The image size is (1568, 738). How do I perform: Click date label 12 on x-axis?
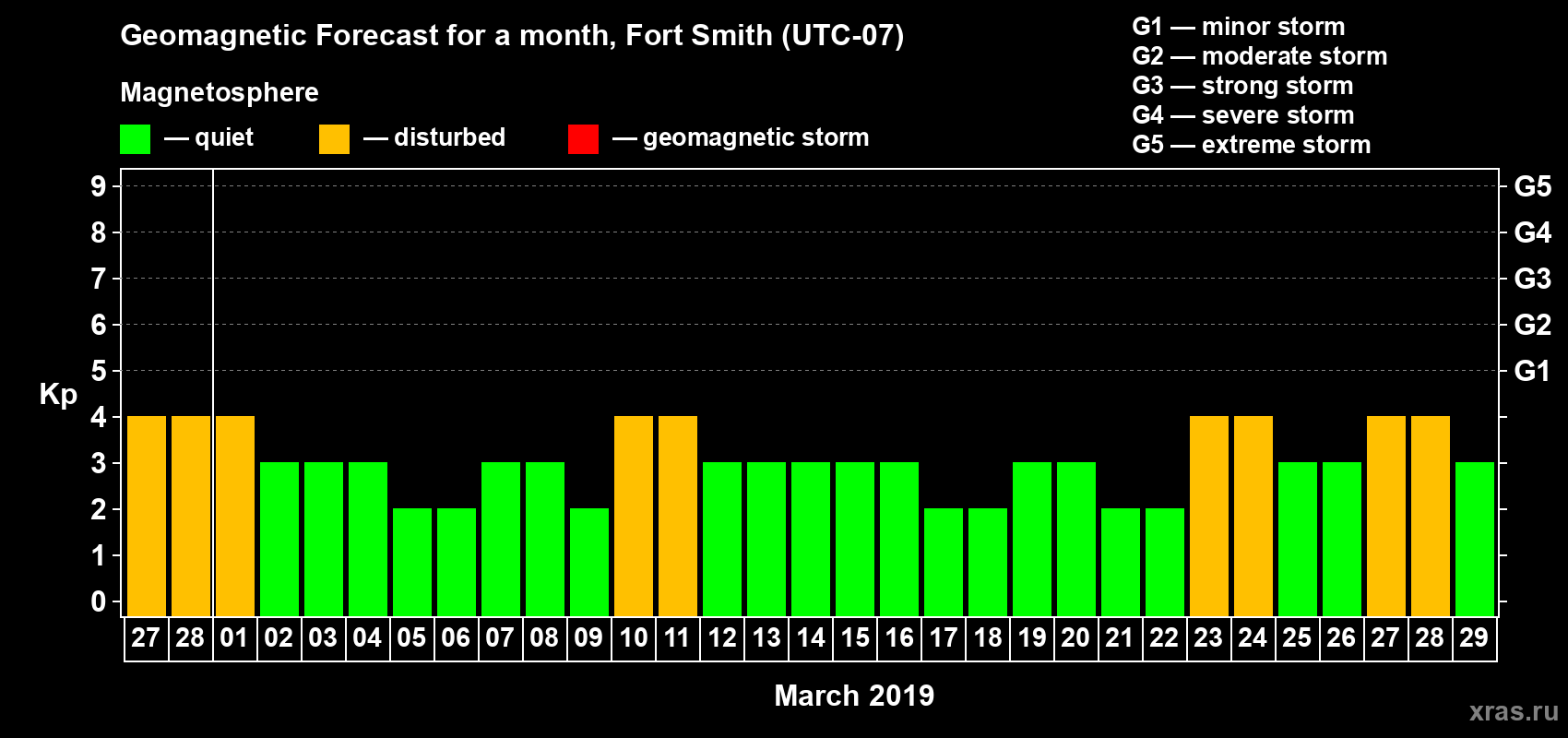click(722, 638)
